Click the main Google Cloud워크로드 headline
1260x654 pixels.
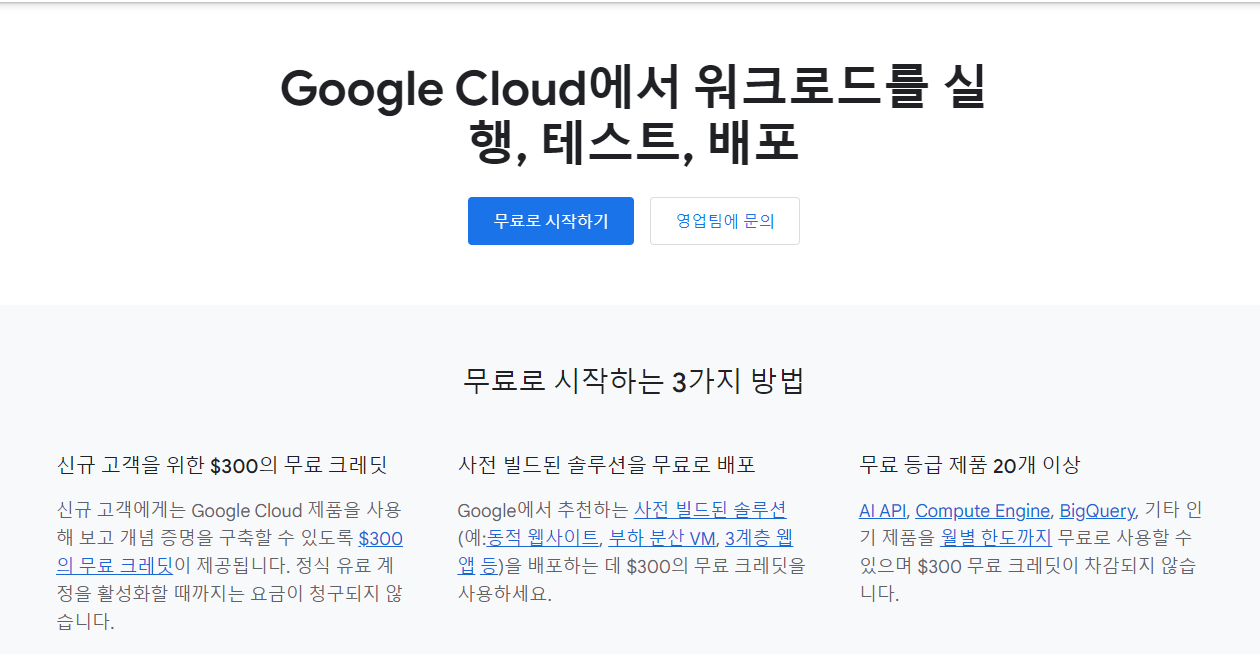point(633,116)
